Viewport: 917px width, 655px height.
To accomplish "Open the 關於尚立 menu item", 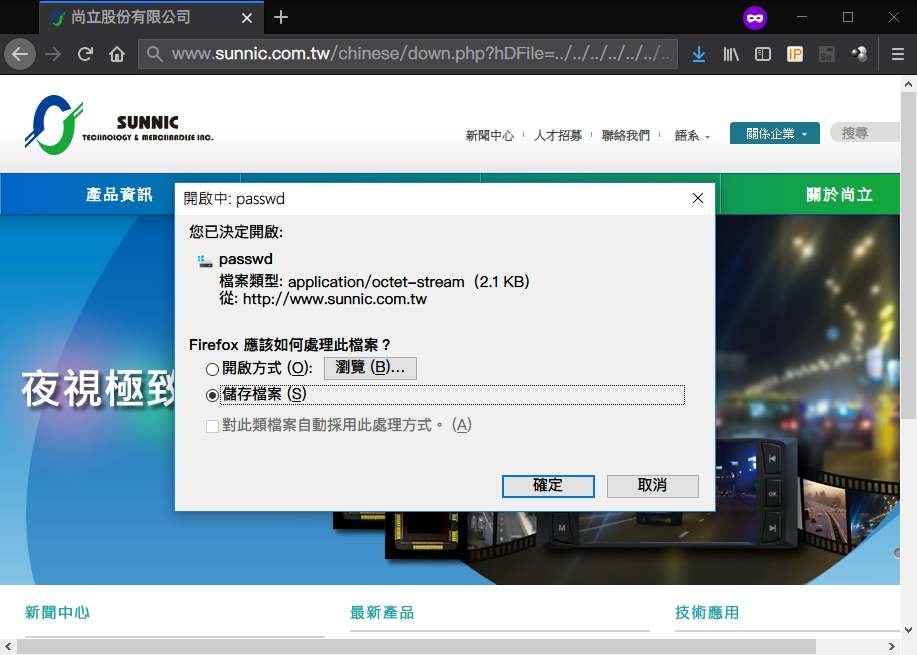I will [839, 194].
